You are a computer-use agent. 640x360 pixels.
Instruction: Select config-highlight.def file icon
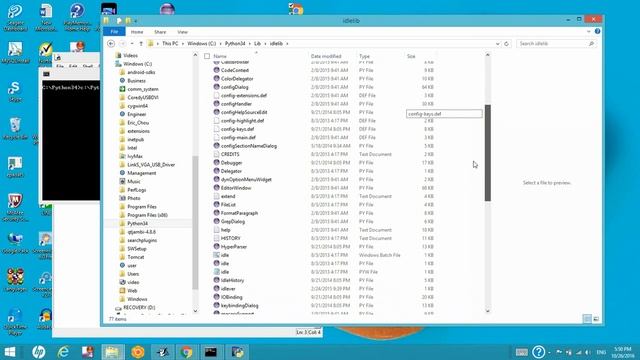click(x=216, y=120)
